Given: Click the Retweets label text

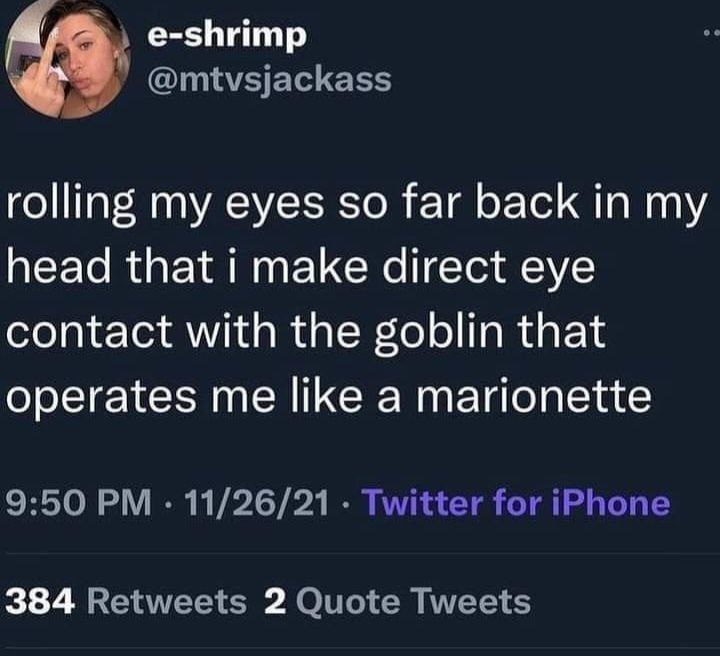Looking at the screenshot, I should [x=166, y=601].
